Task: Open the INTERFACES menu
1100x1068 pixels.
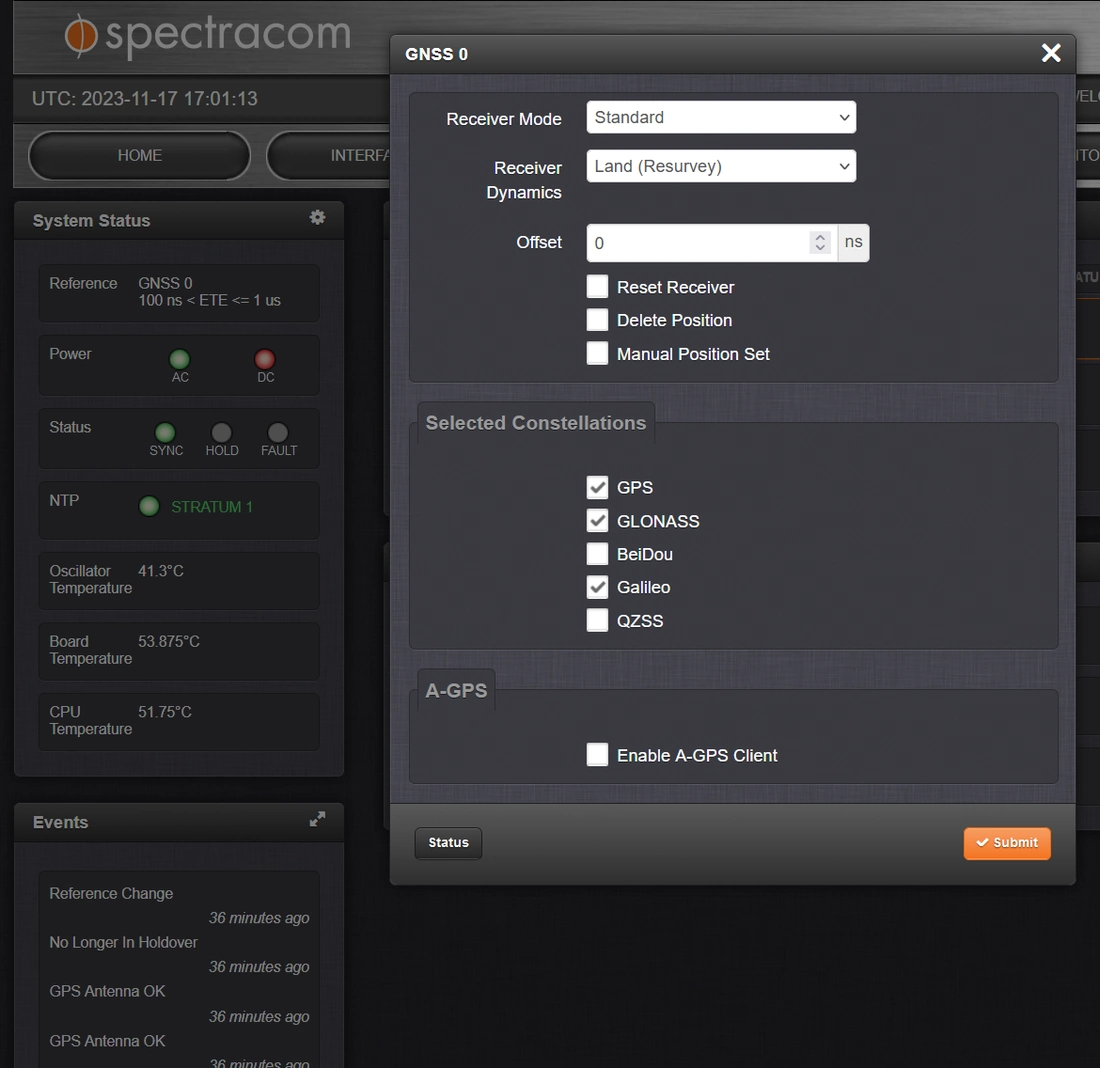Action: click(x=328, y=155)
